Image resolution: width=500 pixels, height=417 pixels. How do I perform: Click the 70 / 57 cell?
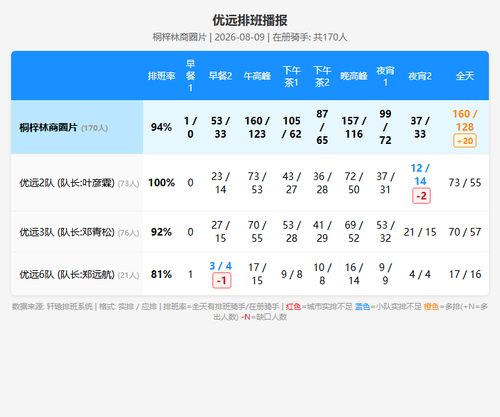coord(465,232)
